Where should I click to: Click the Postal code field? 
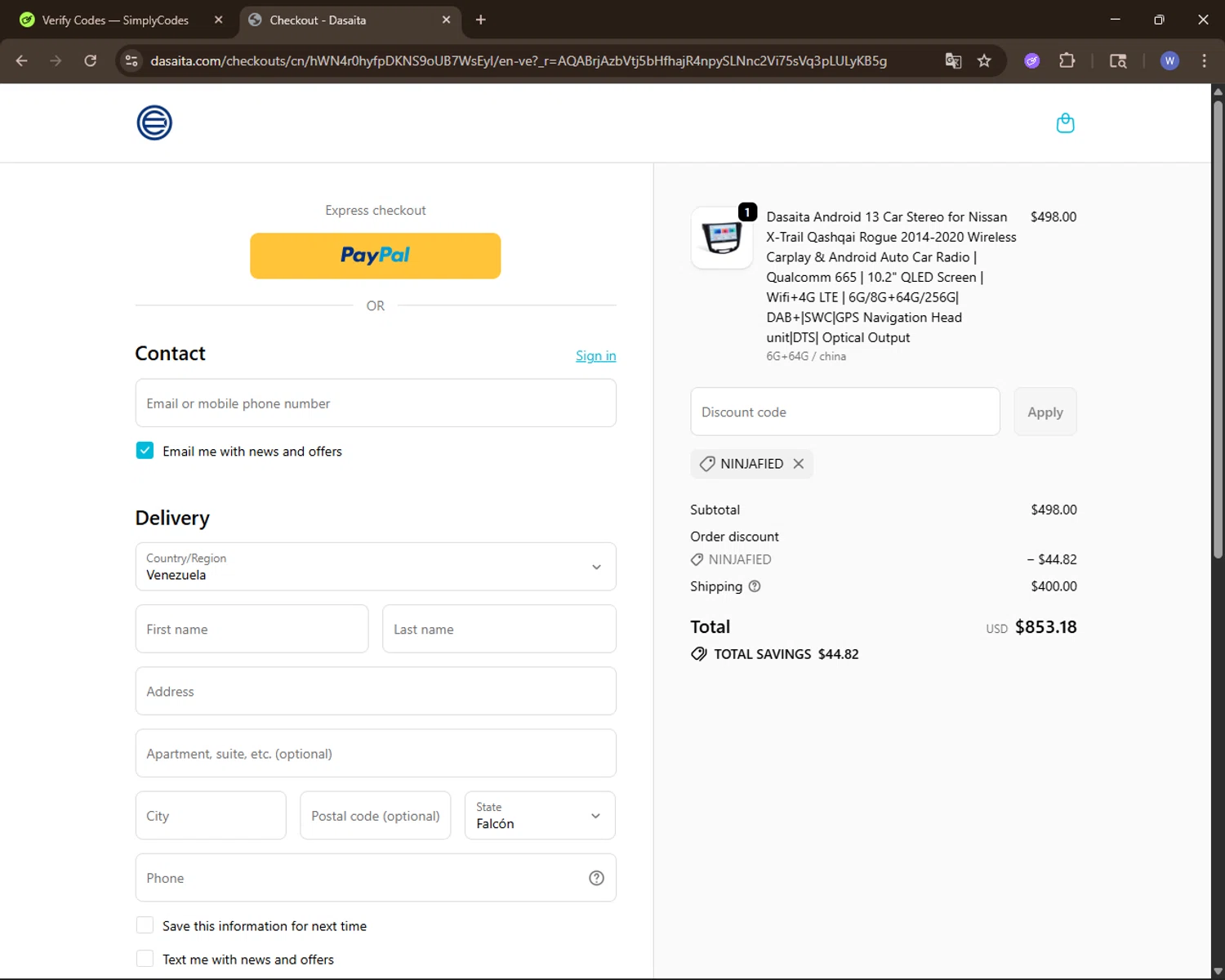click(x=376, y=815)
